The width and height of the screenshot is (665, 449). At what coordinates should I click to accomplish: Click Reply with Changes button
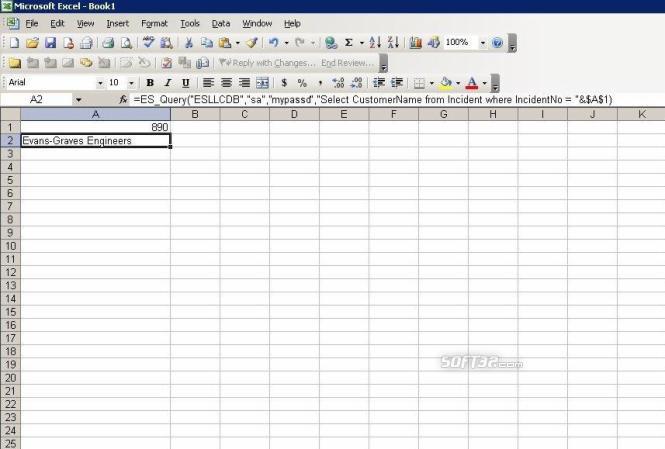[x=268, y=63]
